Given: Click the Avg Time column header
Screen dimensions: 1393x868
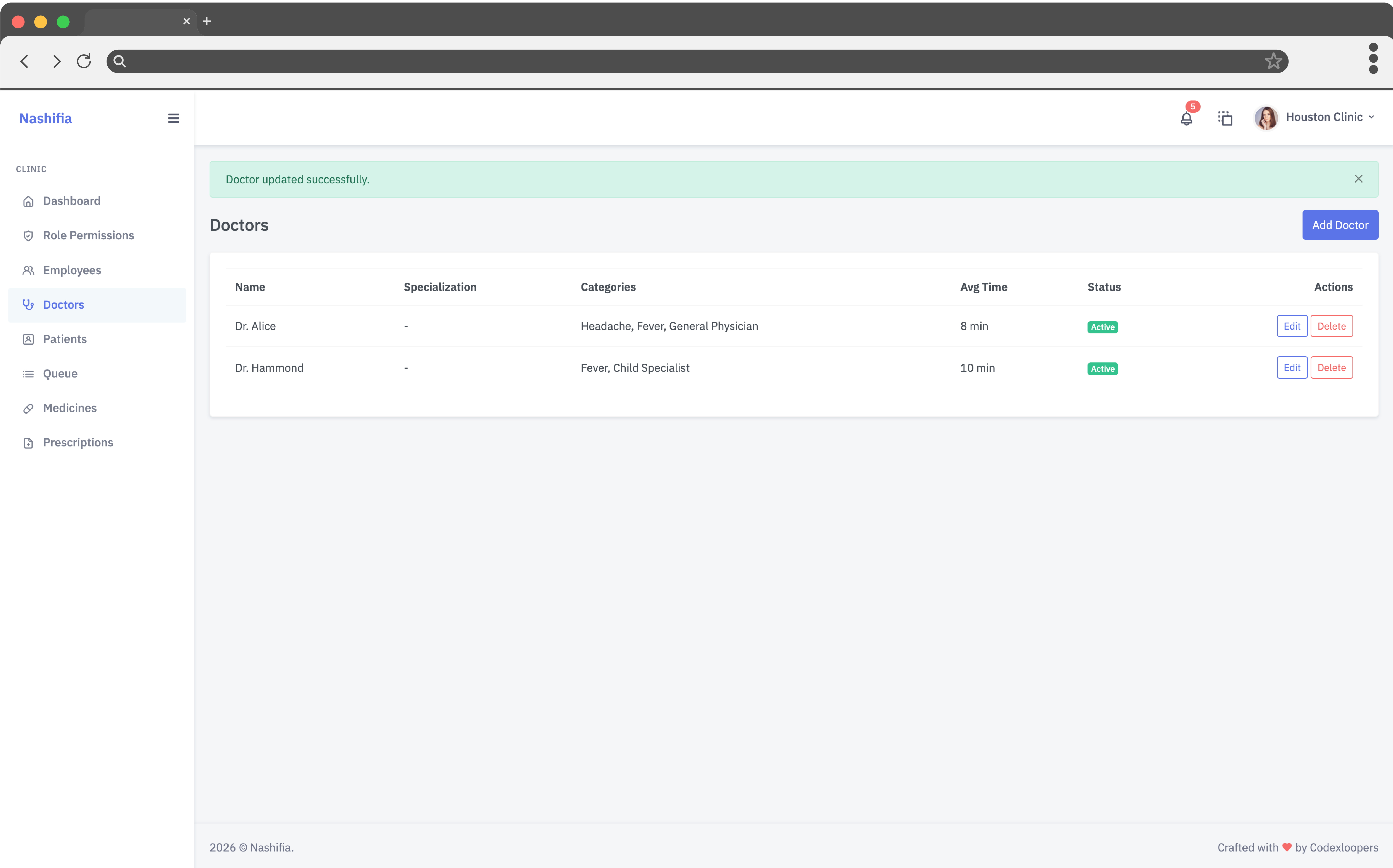Looking at the screenshot, I should pyautogui.click(x=984, y=287).
